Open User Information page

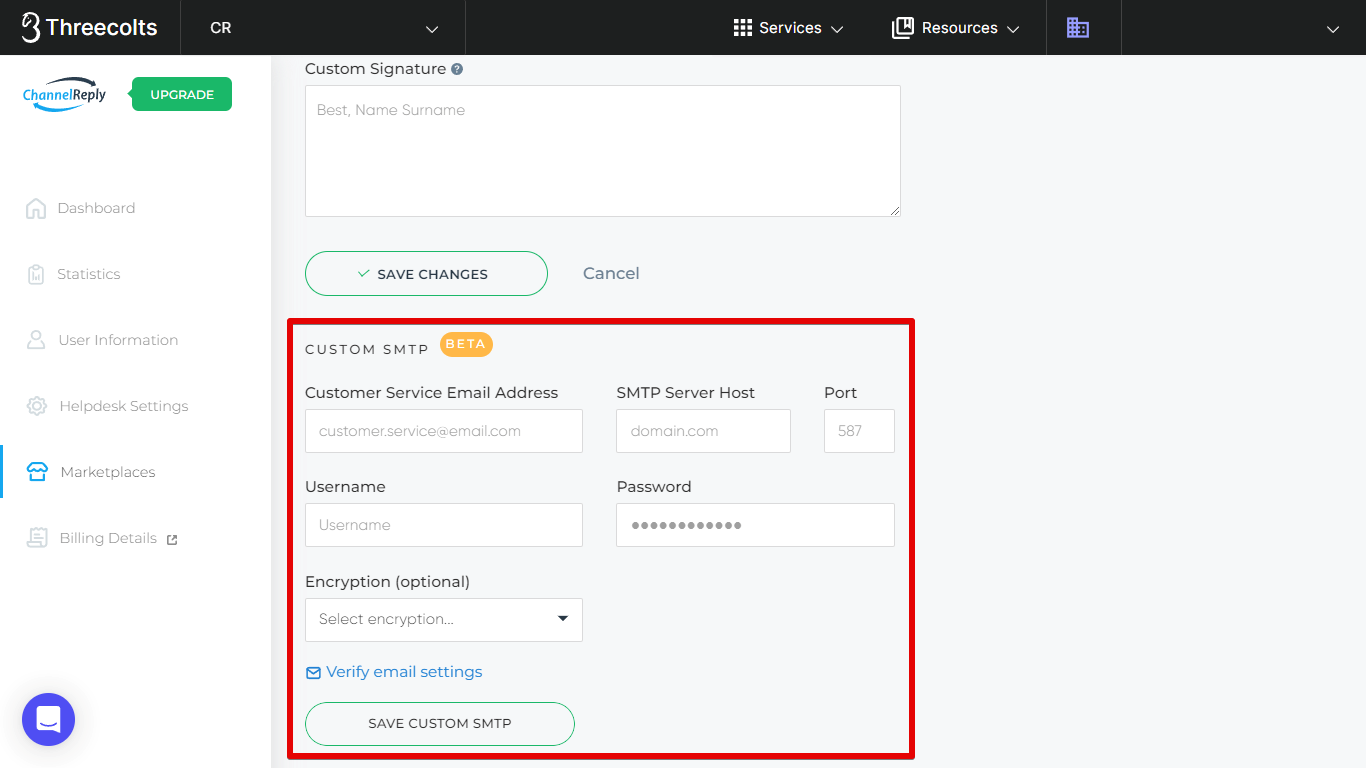(118, 340)
